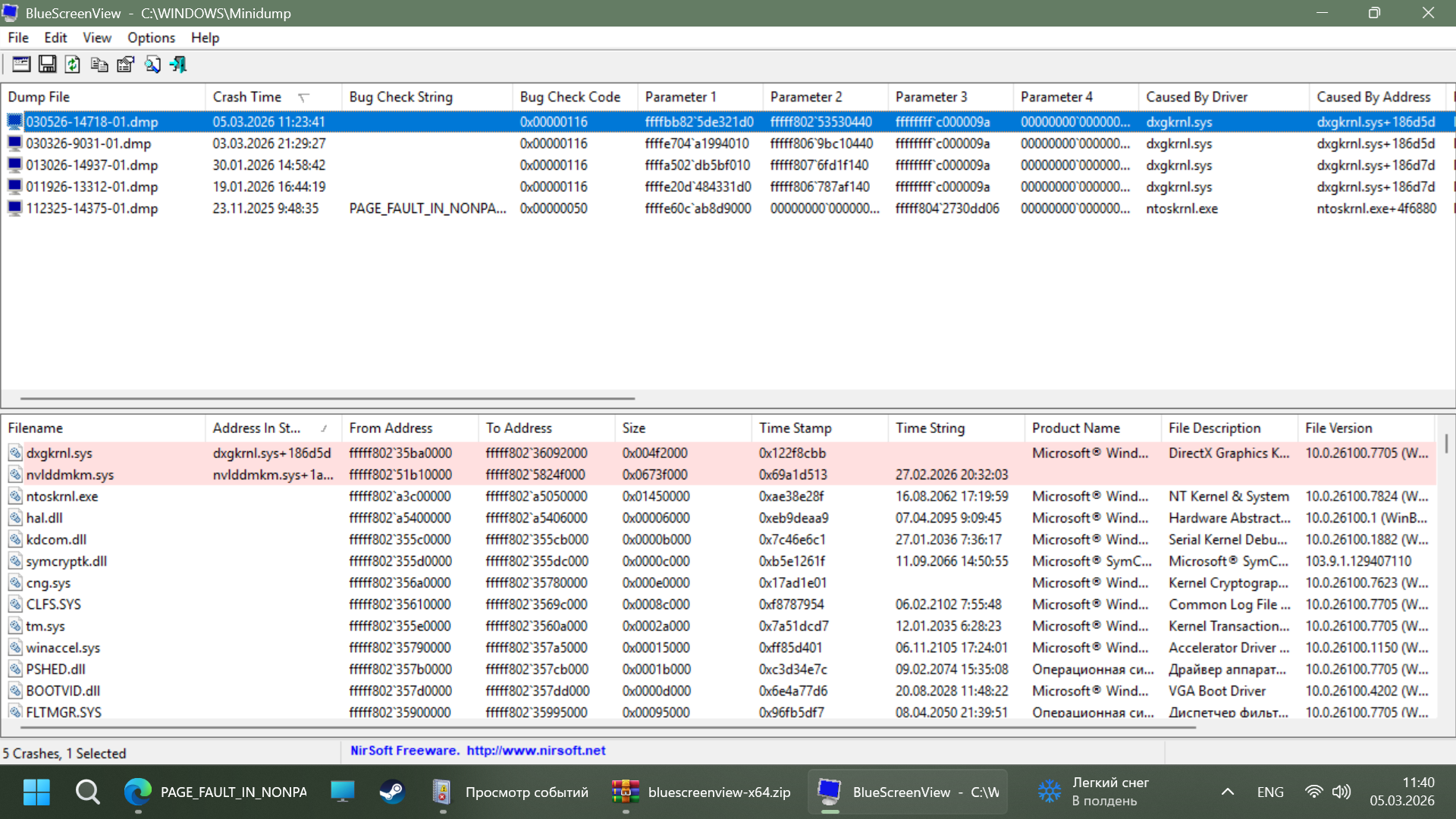Open the View menu
Image resolution: width=1456 pixels, height=819 pixels.
(x=96, y=38)
